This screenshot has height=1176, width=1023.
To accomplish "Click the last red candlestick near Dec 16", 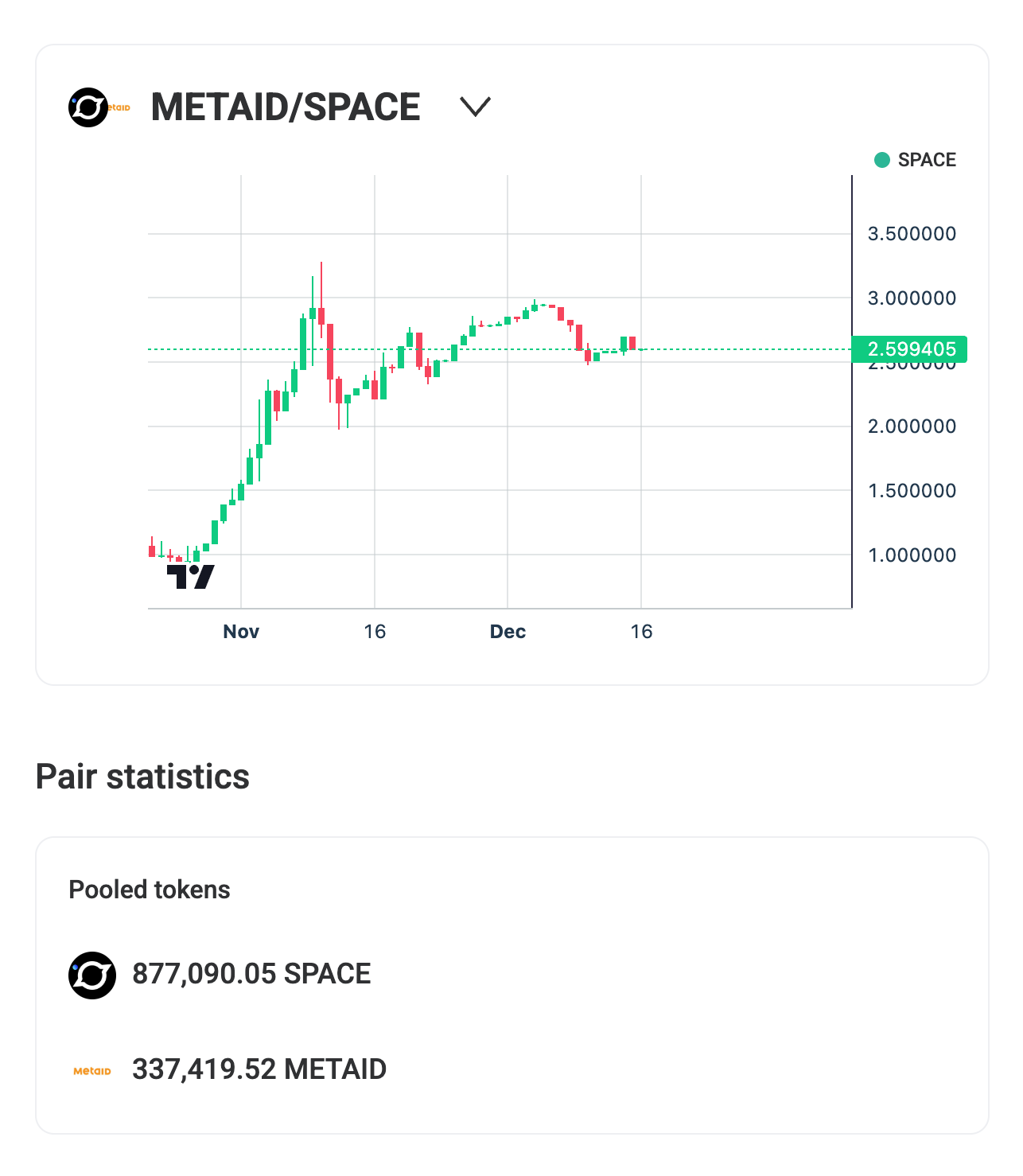I will pyautogui.click(x=632, y=343).
